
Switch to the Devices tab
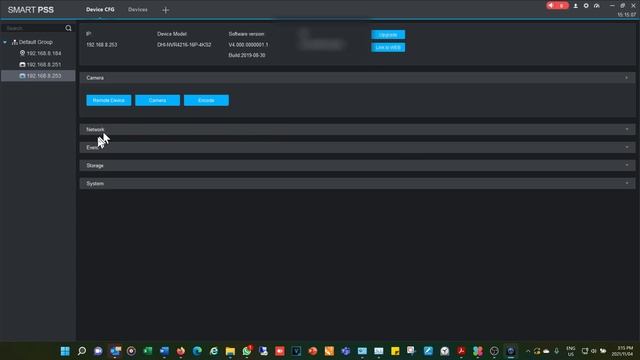(138, 9)
